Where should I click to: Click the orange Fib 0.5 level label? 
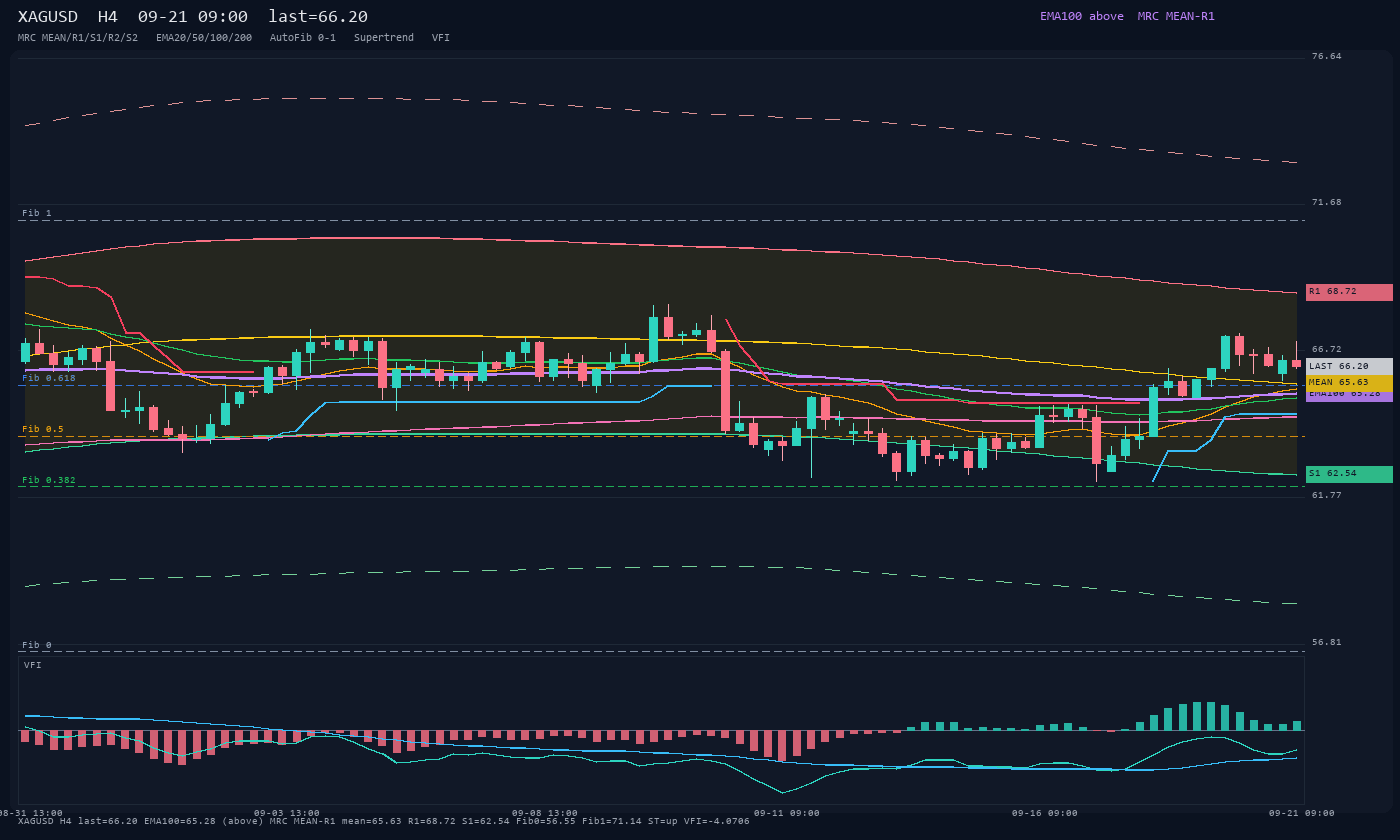(43, 430)
